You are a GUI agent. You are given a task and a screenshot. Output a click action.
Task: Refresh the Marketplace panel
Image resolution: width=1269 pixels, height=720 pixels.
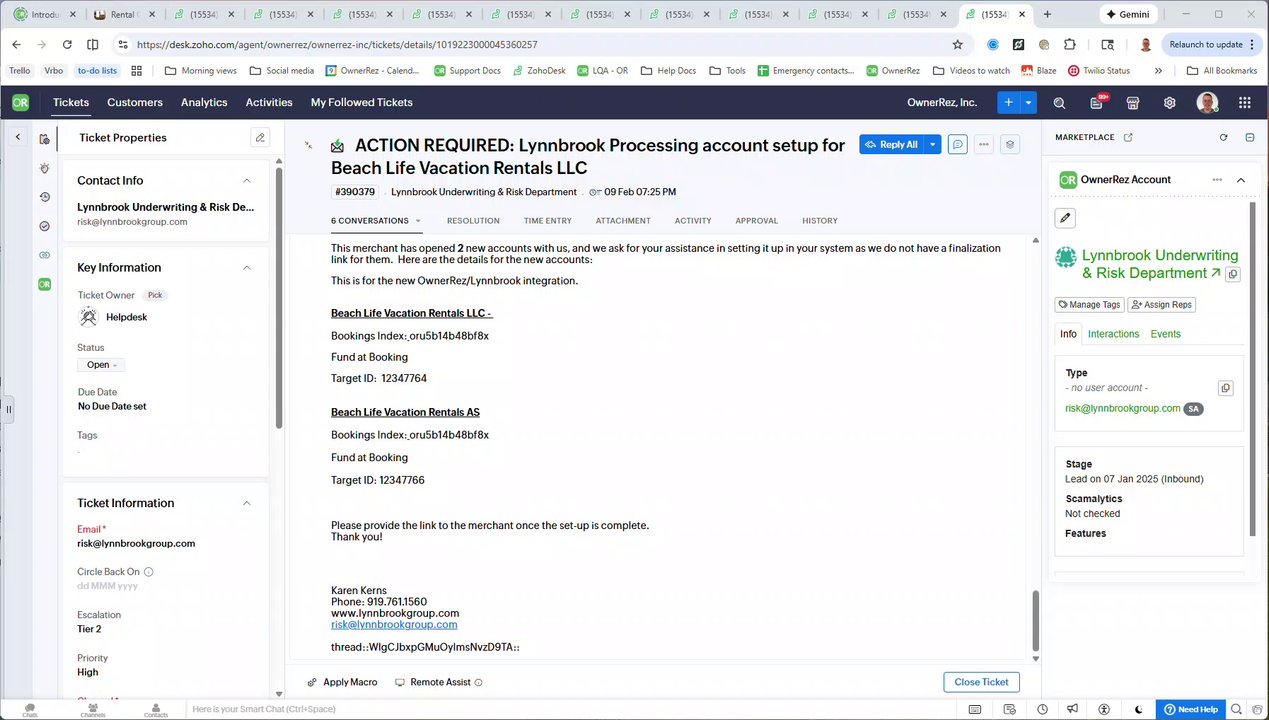(x=1223, y=137)
